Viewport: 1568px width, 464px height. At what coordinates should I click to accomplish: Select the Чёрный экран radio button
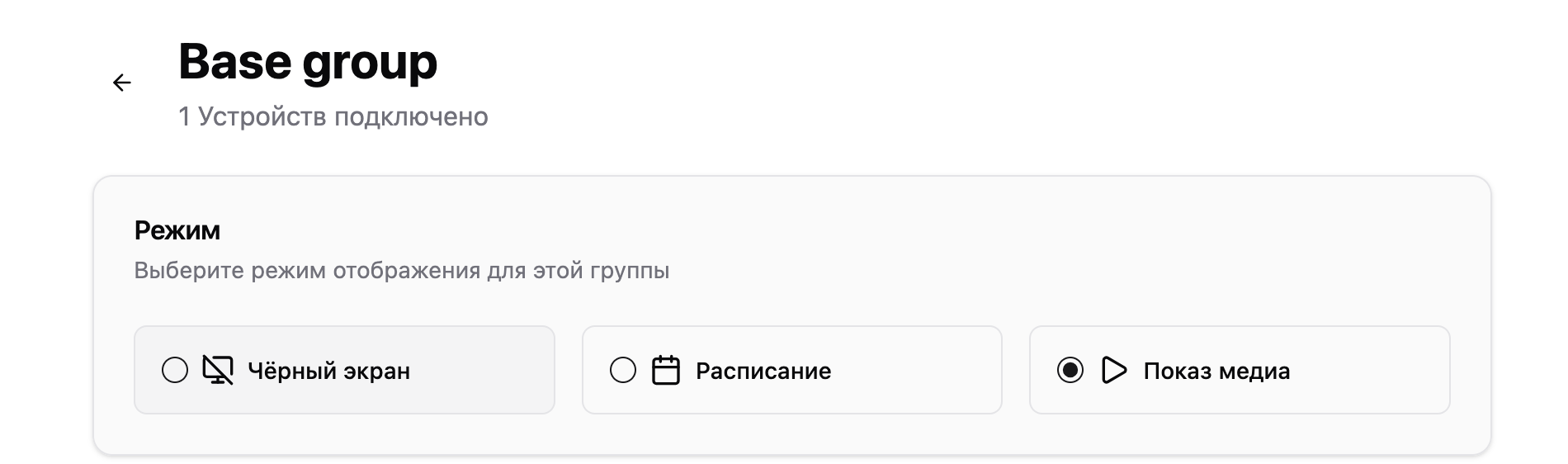pyautogui.click(x=175, y=371)
